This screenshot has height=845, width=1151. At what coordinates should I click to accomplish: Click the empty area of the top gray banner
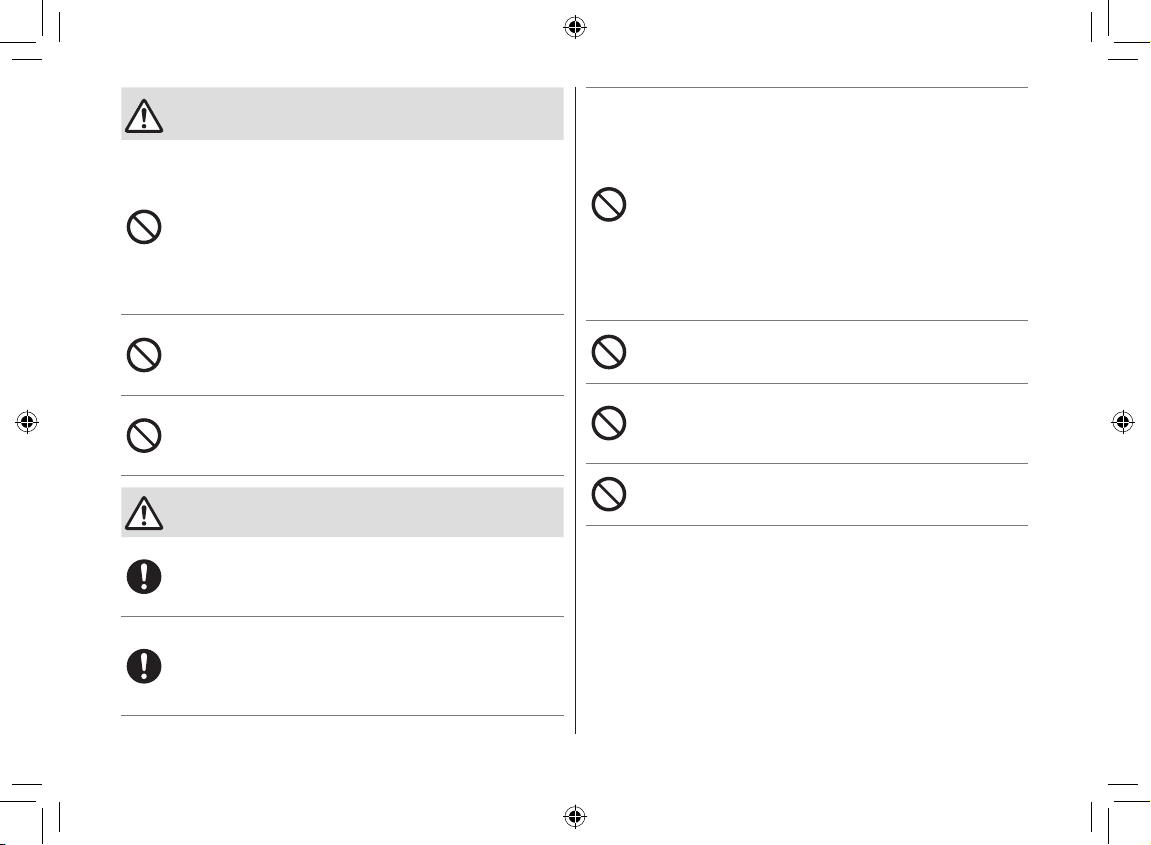tap(363, 114)
